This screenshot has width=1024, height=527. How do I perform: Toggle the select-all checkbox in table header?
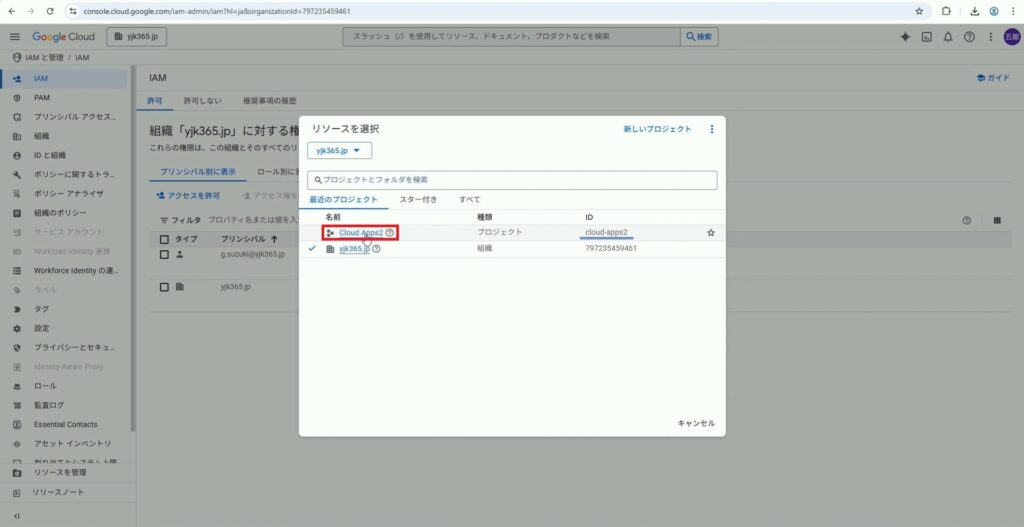(x=165, y=239)
